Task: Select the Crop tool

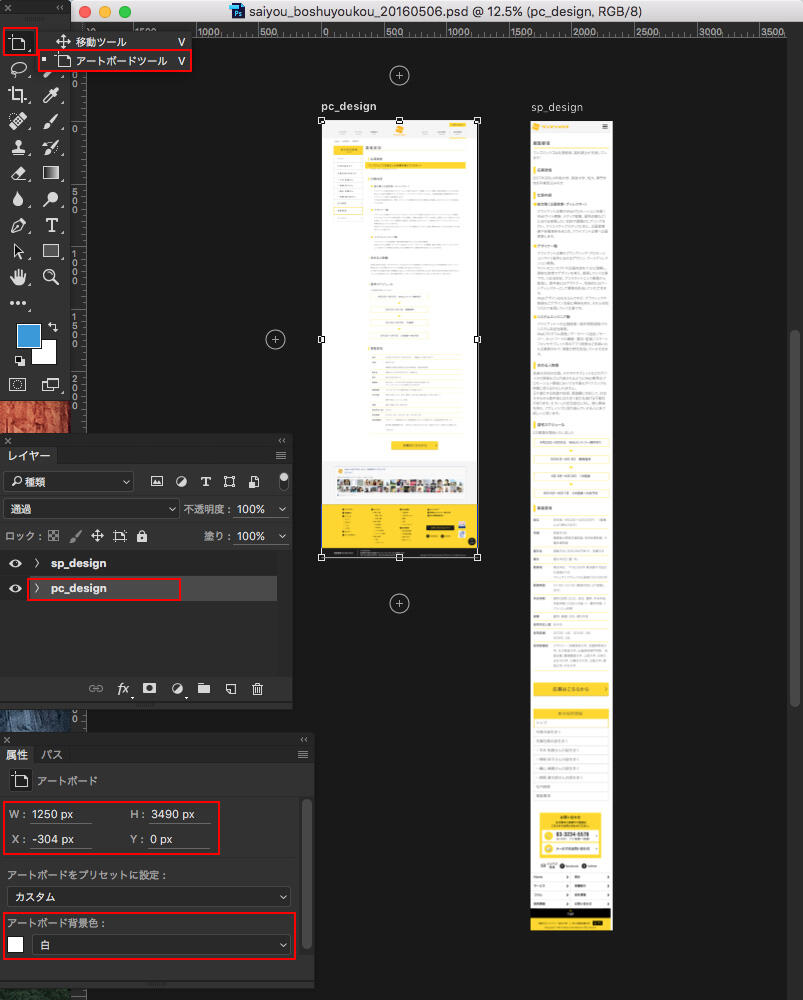Action: (x=18, y=95)
